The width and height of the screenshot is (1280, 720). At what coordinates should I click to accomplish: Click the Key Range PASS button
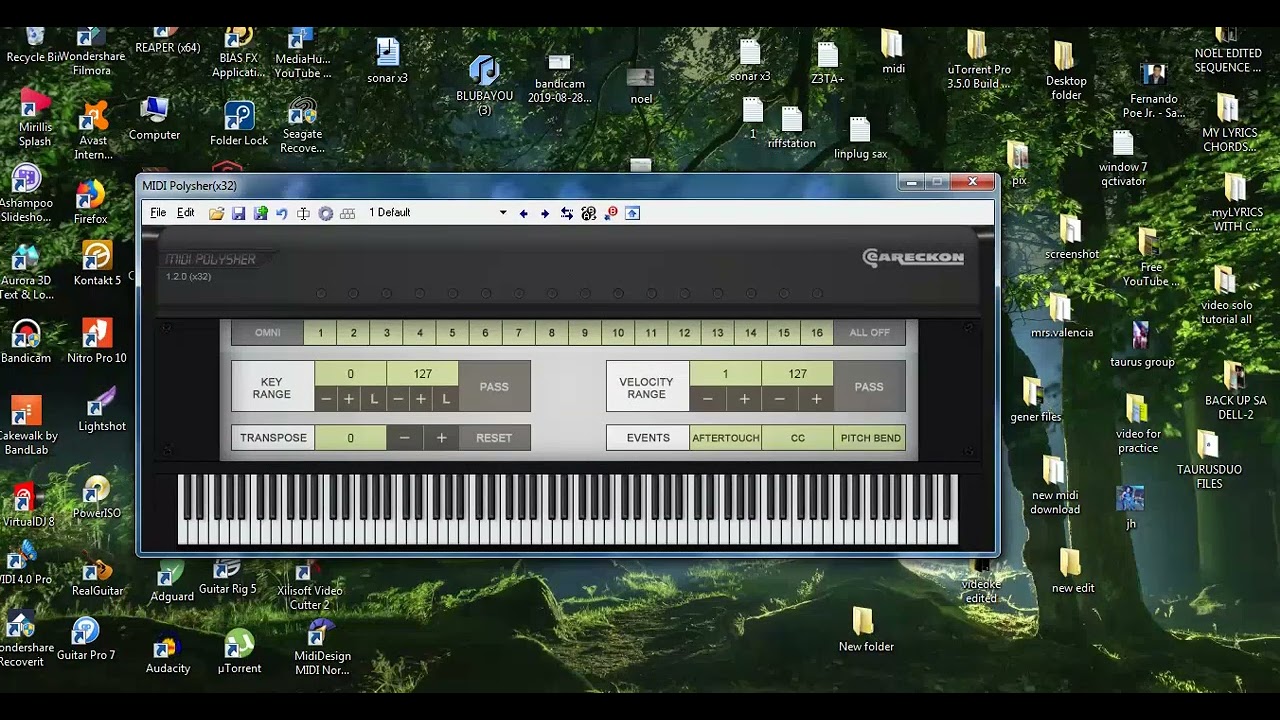[x=494, y=387]
